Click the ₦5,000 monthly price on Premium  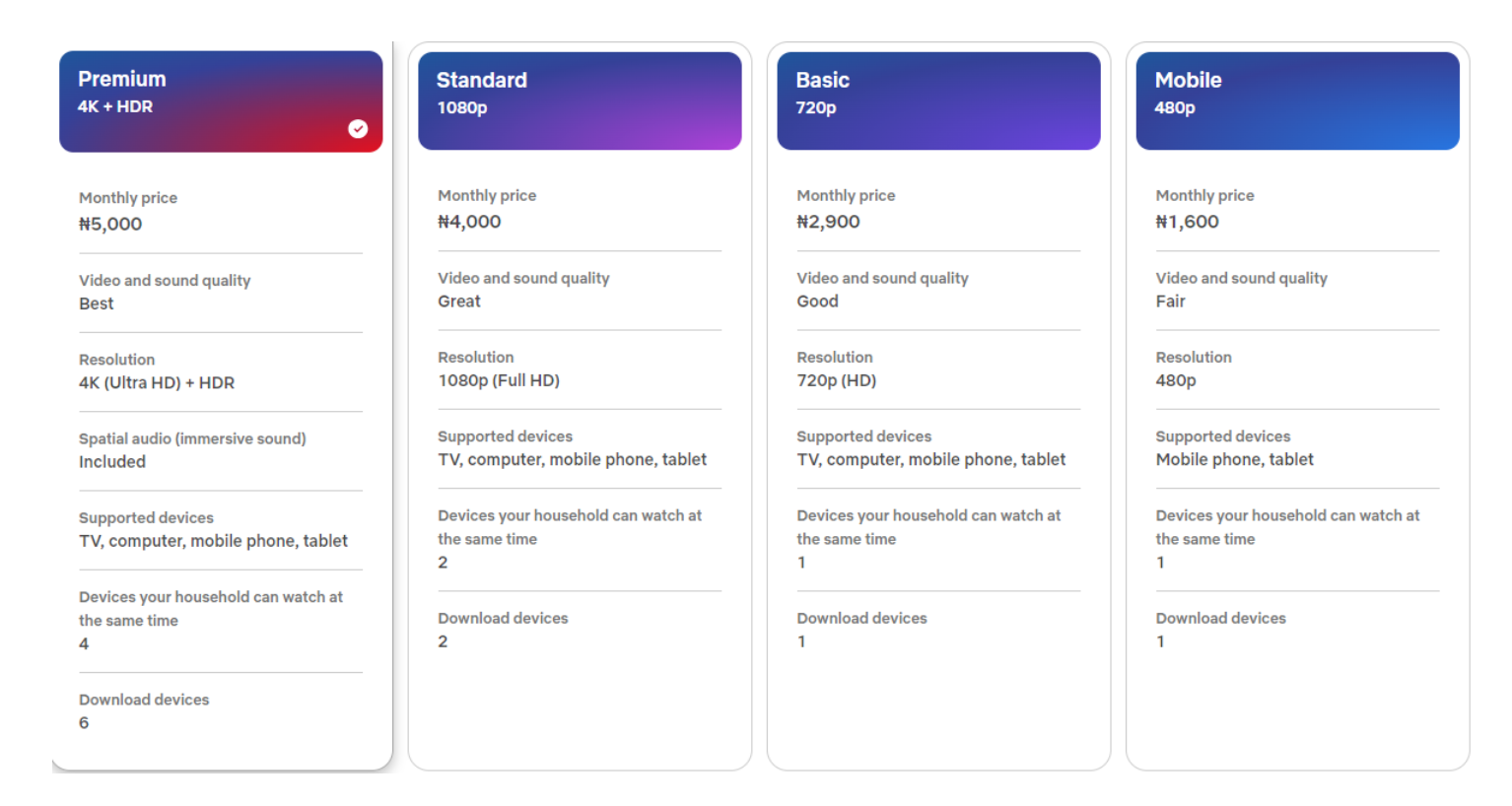coord(110,225)
